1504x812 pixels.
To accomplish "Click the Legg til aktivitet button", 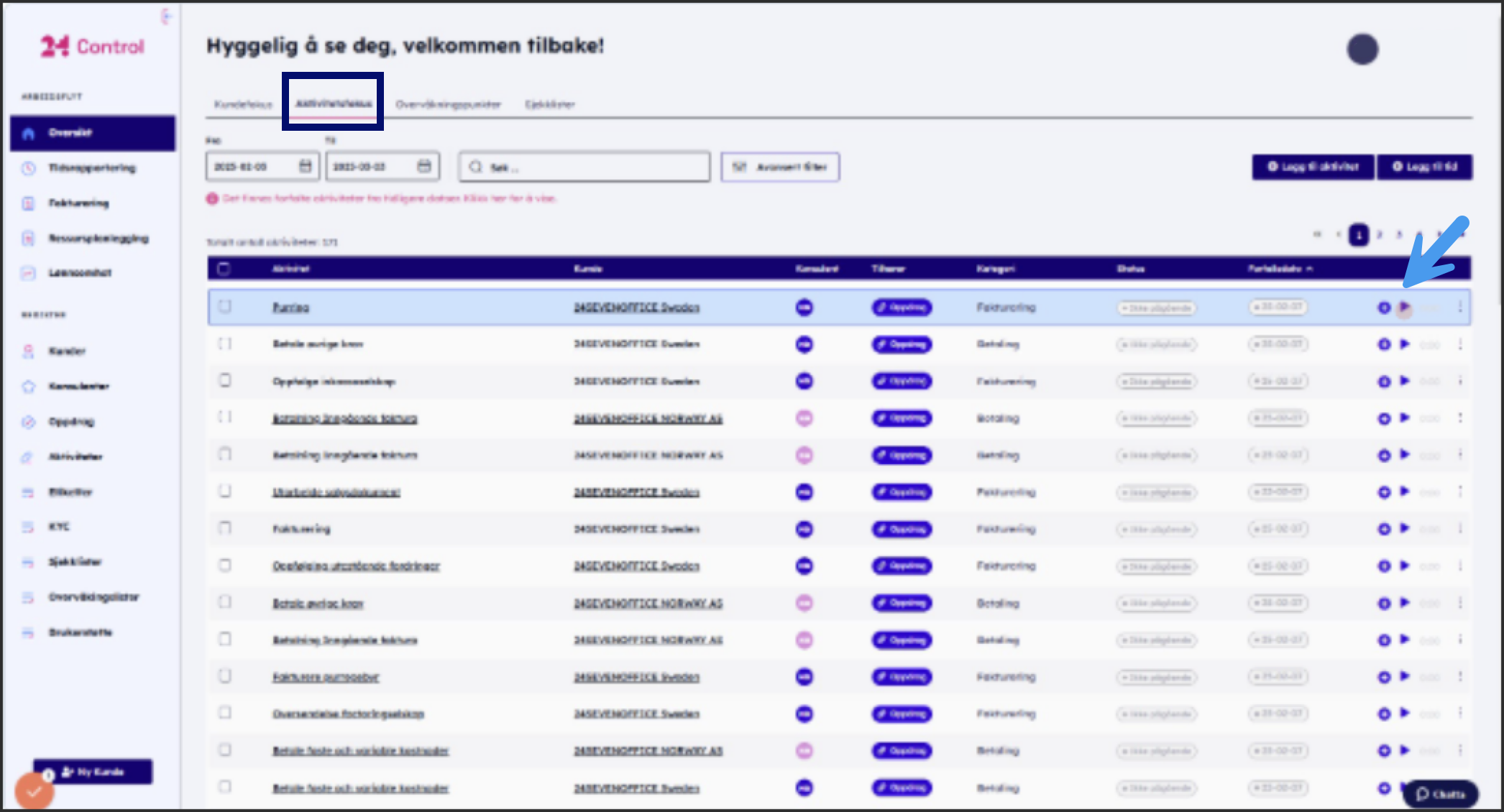I will pyautogui.click(x=1313, y=167).
